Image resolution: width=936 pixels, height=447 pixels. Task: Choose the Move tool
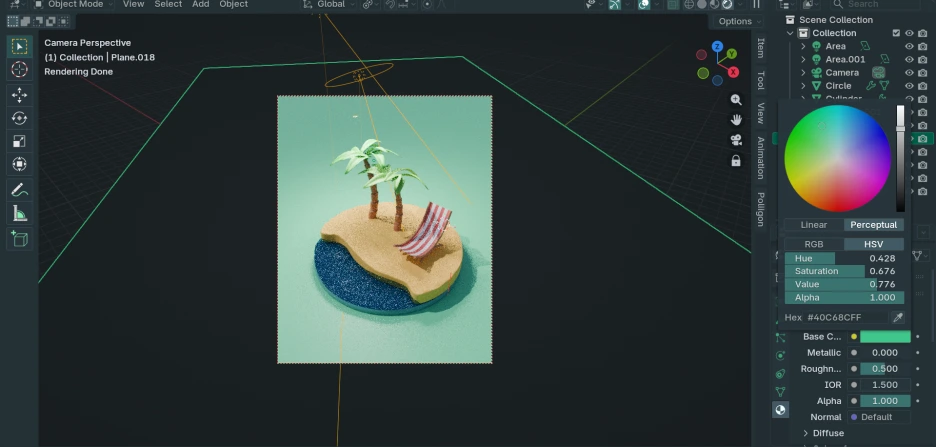(20, 95)
